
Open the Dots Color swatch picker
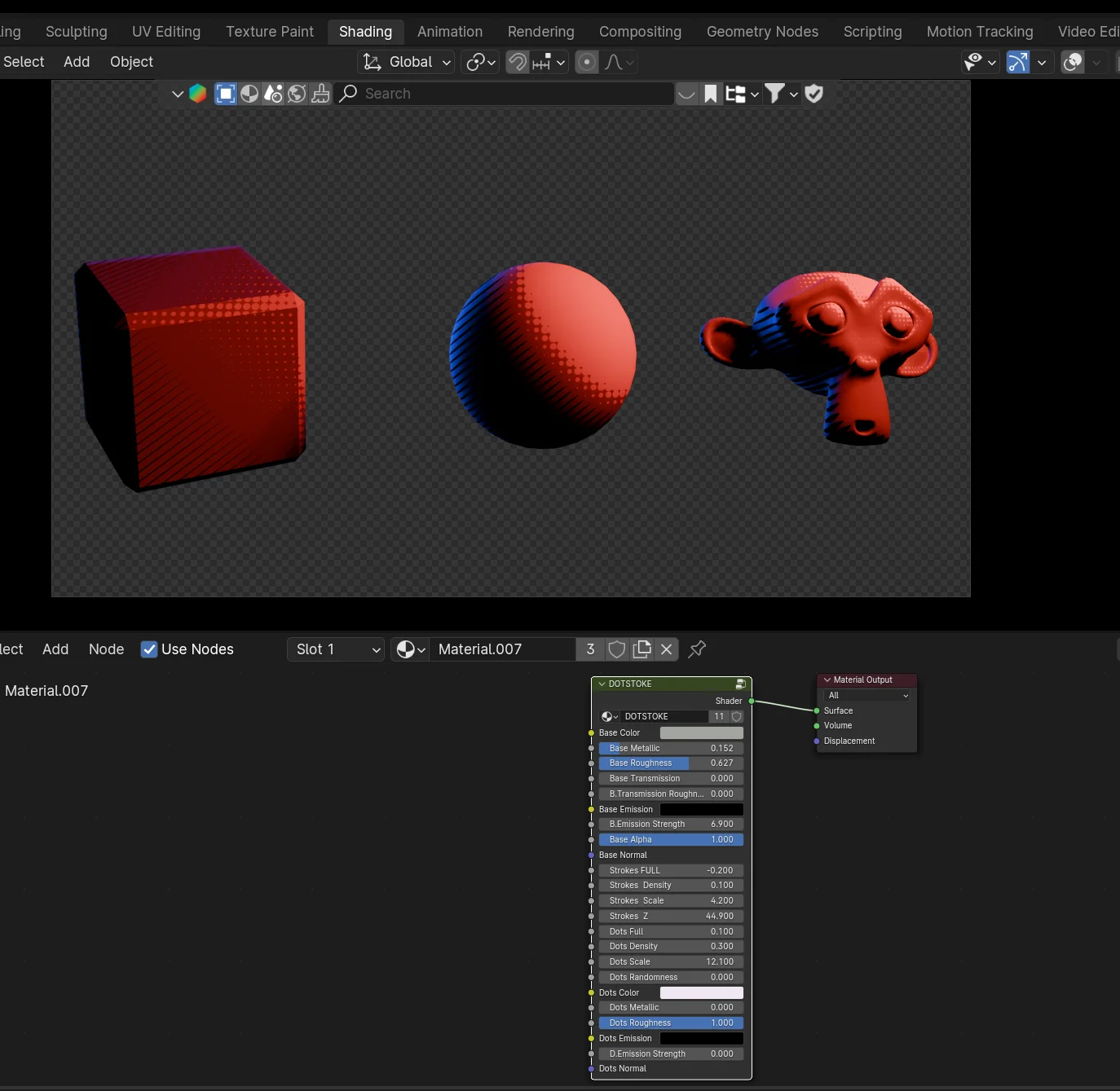coord(701,992)
